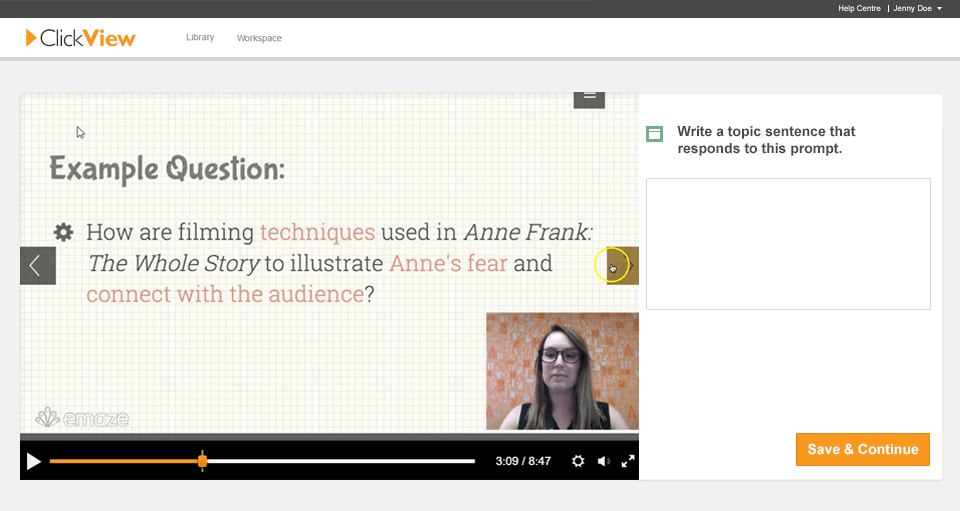Click the gear bullet on slide
Image resolution: width=960 pixels, height=511 pixels.
pyautogui.click(x=63, y=232)
